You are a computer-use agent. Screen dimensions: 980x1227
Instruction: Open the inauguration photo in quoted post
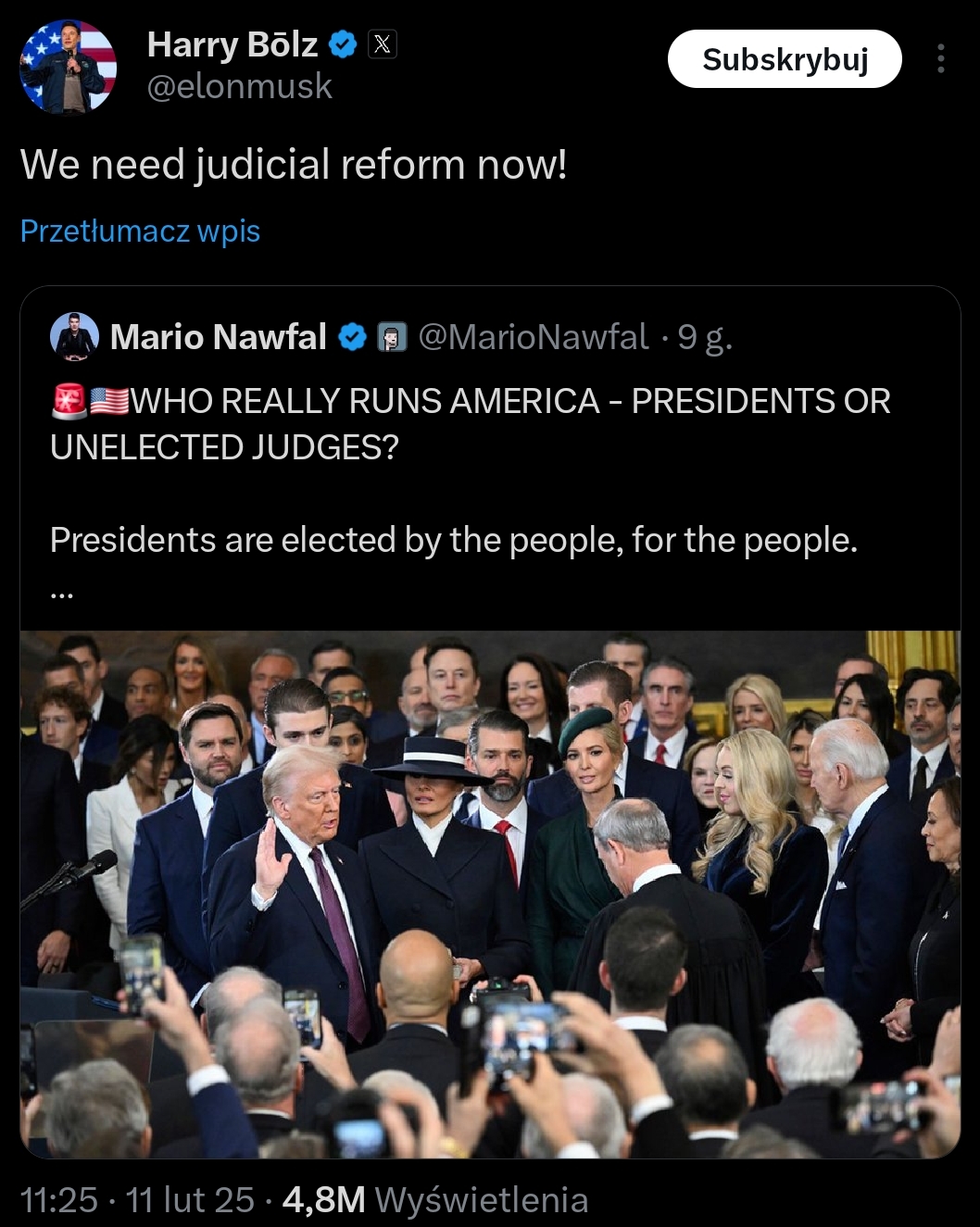pyautogui.click(x=490, y=895)
